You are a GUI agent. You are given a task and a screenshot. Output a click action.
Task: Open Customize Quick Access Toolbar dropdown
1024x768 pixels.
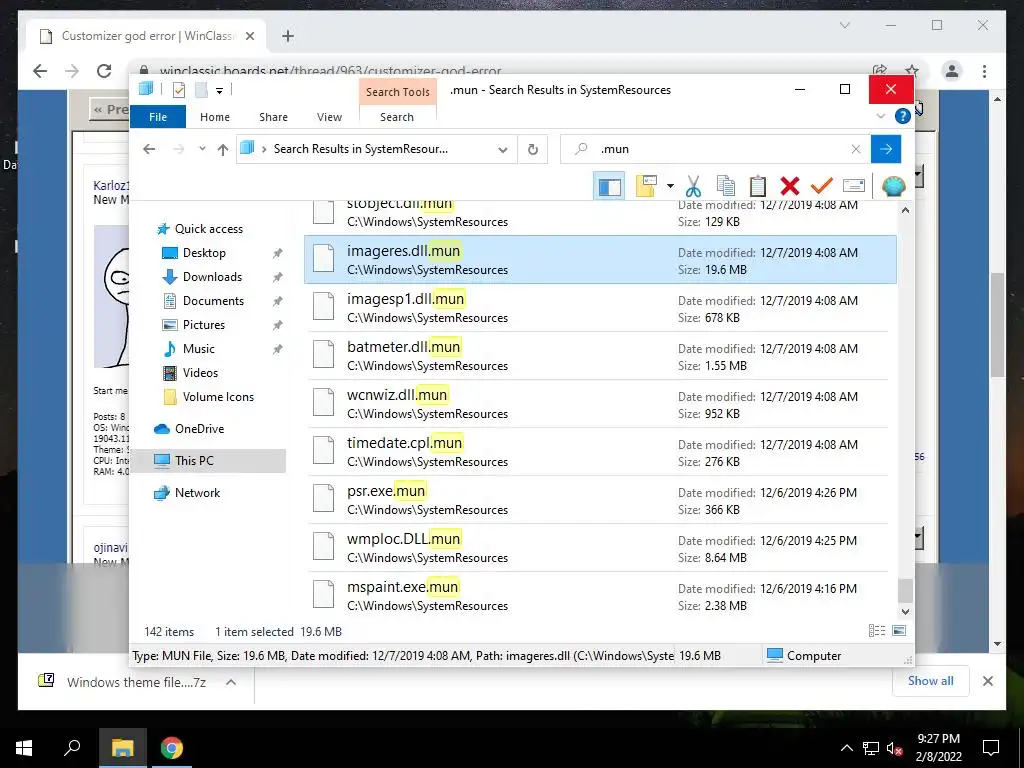click(x=219, y=91)
